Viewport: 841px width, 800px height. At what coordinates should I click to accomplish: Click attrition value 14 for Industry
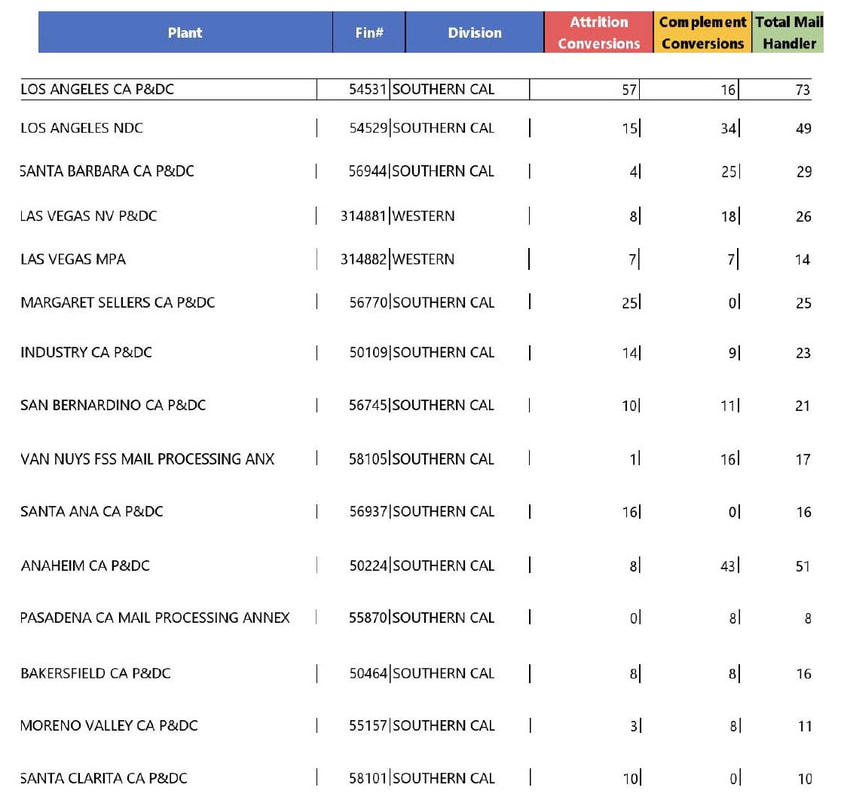[630, 353]
